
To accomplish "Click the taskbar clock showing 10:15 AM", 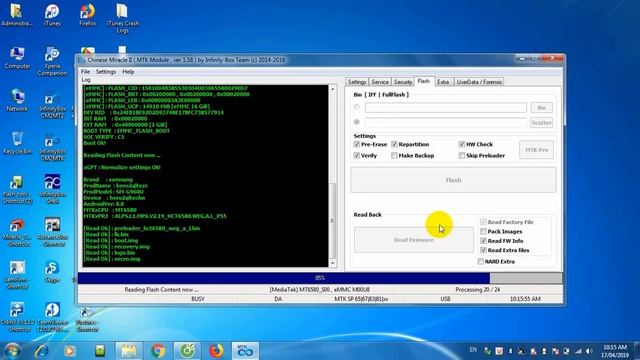I will (615, 351).
